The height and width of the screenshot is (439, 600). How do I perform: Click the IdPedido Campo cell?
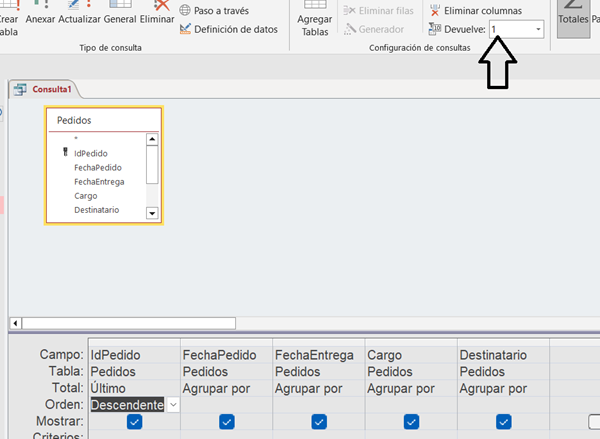(x=135, y=355)
